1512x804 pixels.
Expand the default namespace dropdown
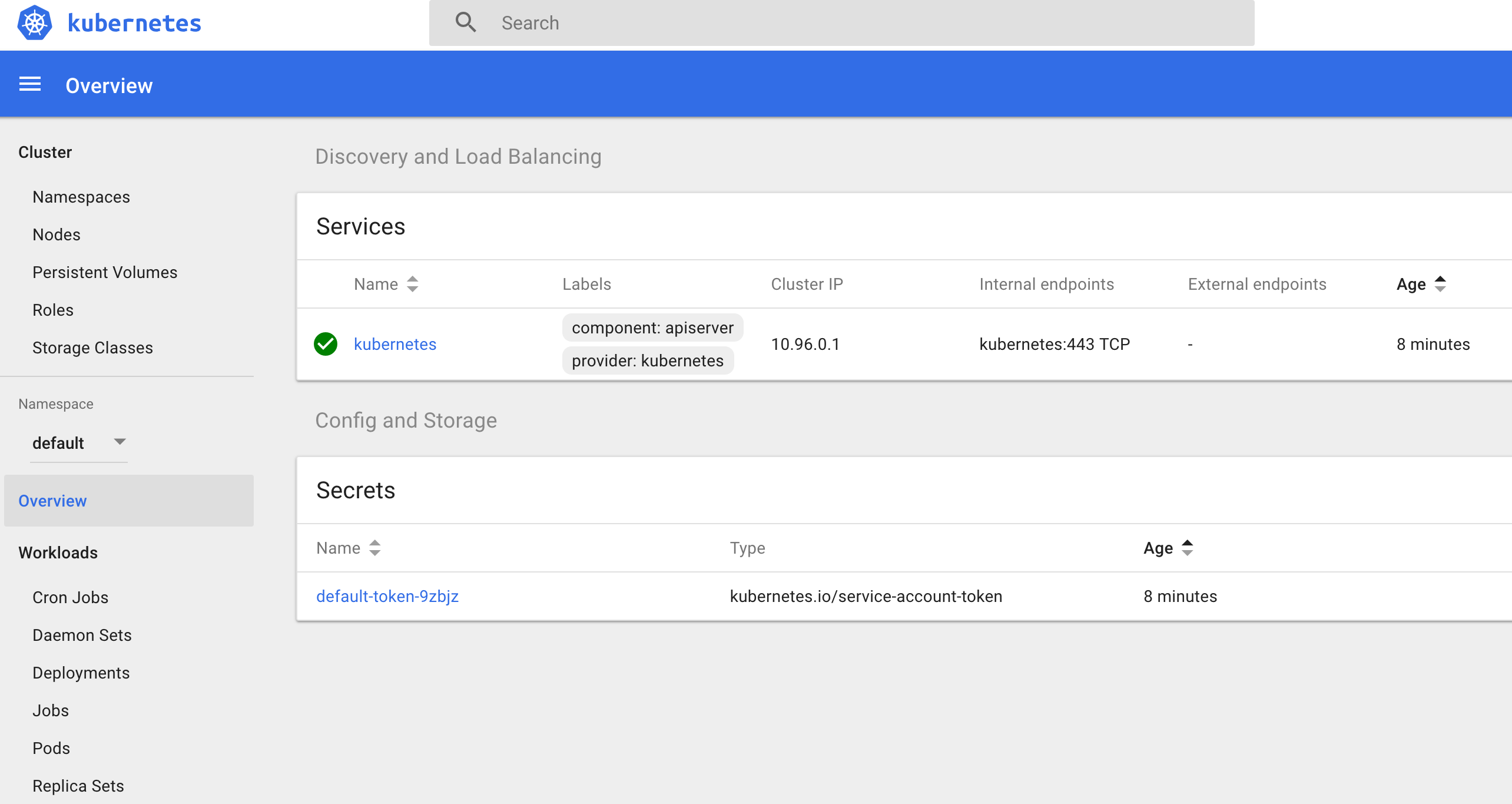click(x=120, y=442)
